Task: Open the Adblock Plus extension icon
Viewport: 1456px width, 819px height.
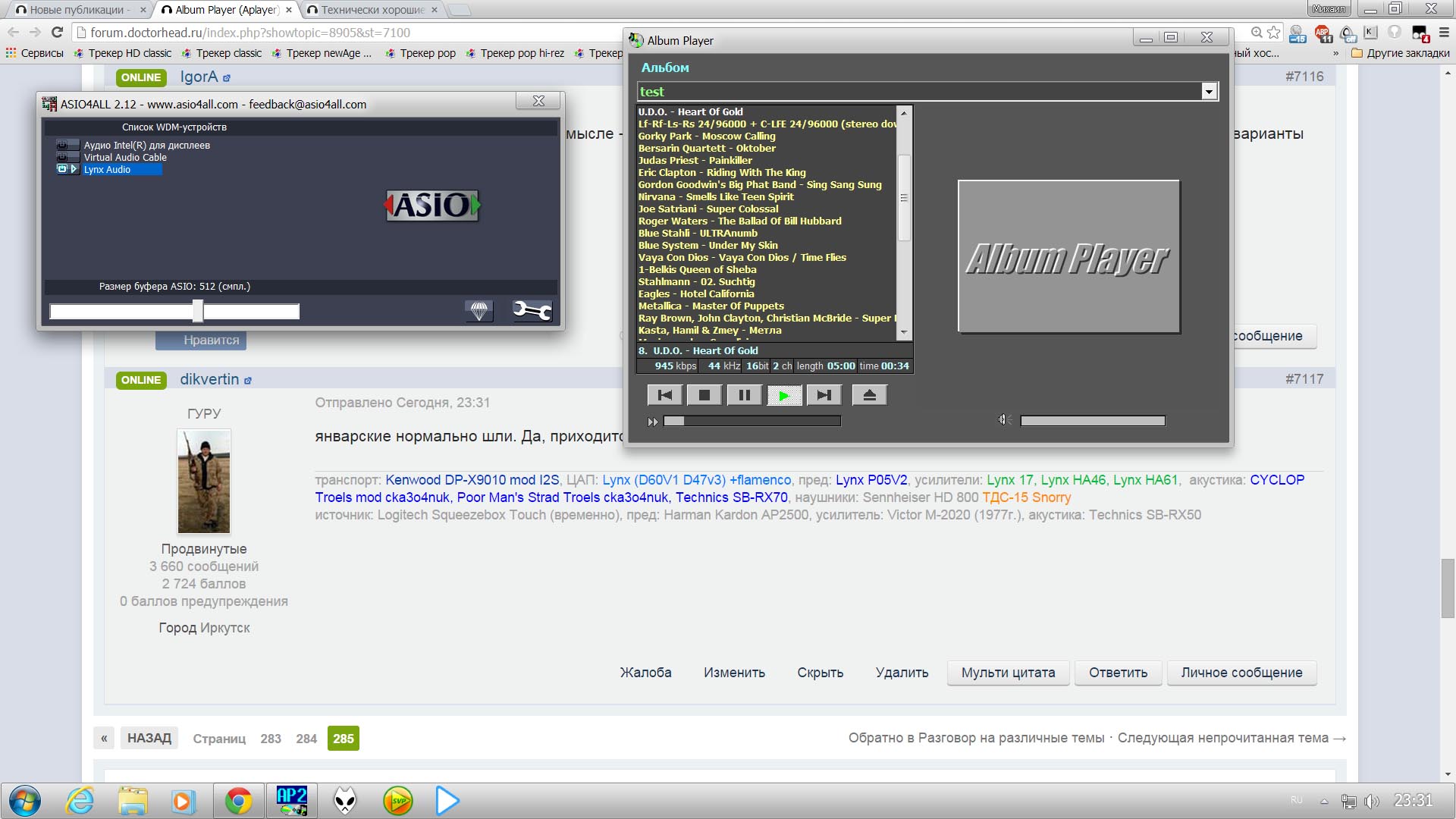Action: pos(1323,33)
